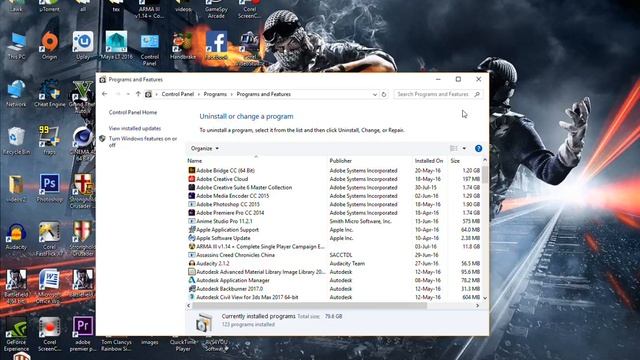Viewport: 640px width, 360px height.
Task: Select the adobe premier desktop icon
Action: pos(83,334)
